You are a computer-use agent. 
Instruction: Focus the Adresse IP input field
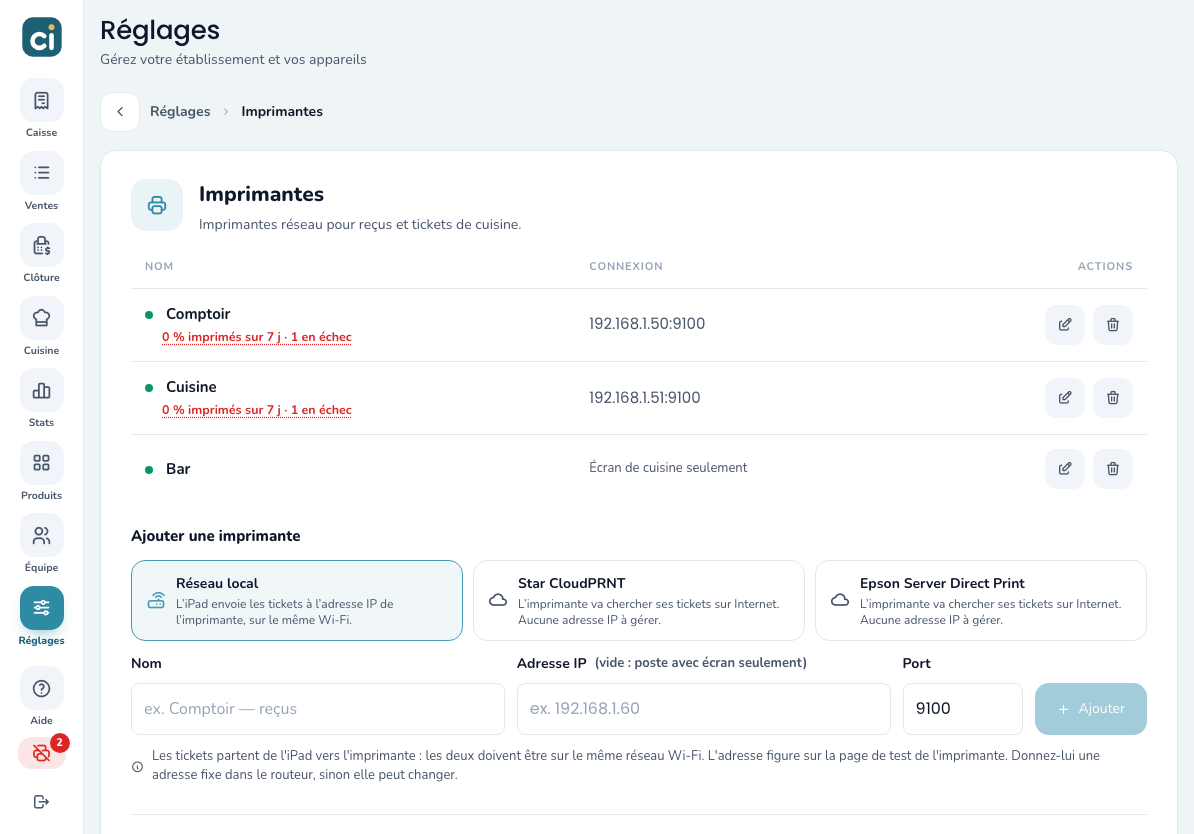point(704,709)
